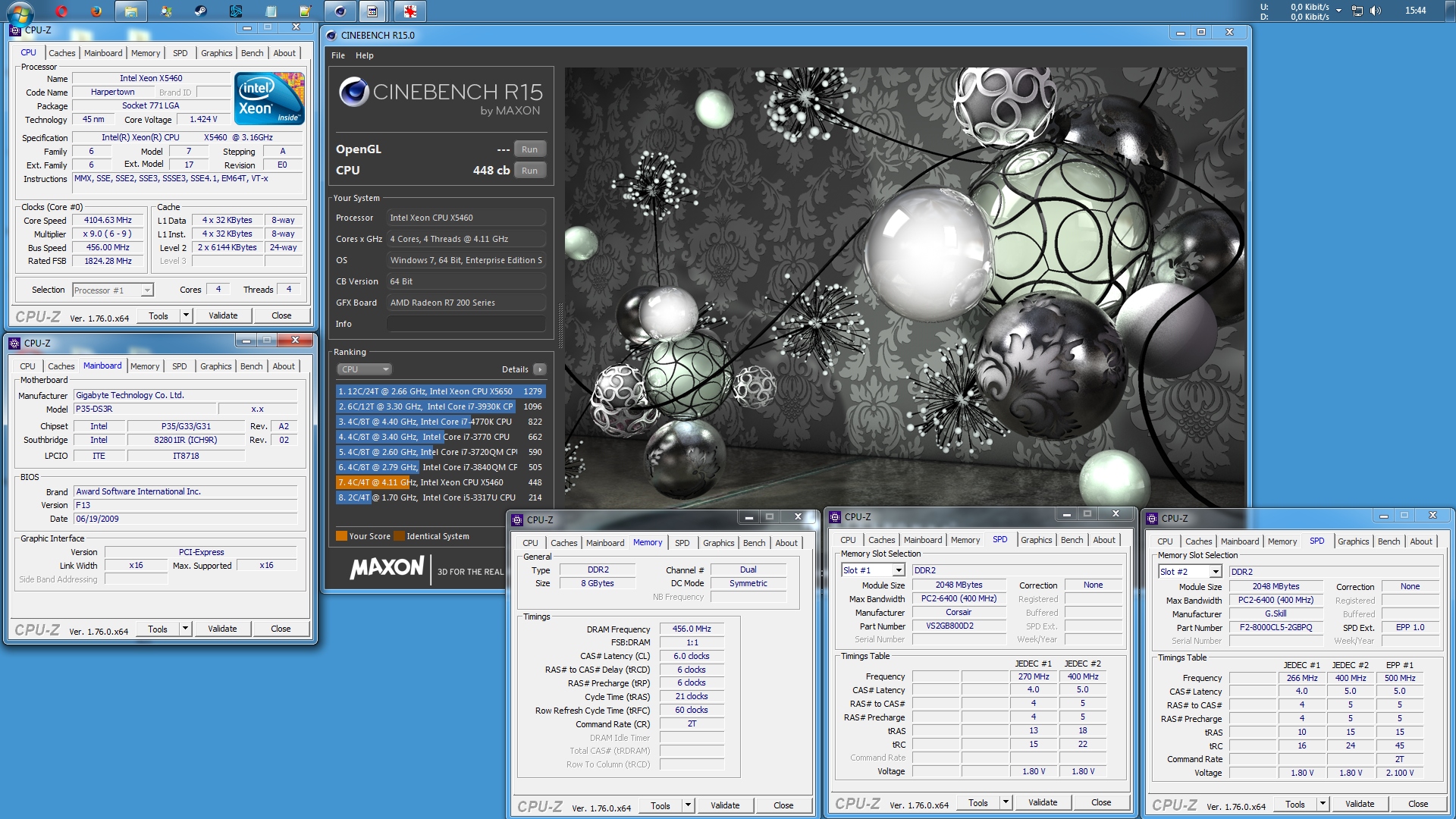Launch Firefox from the taskbar
The image size is (1456, 819).
(x=96, y=11)
